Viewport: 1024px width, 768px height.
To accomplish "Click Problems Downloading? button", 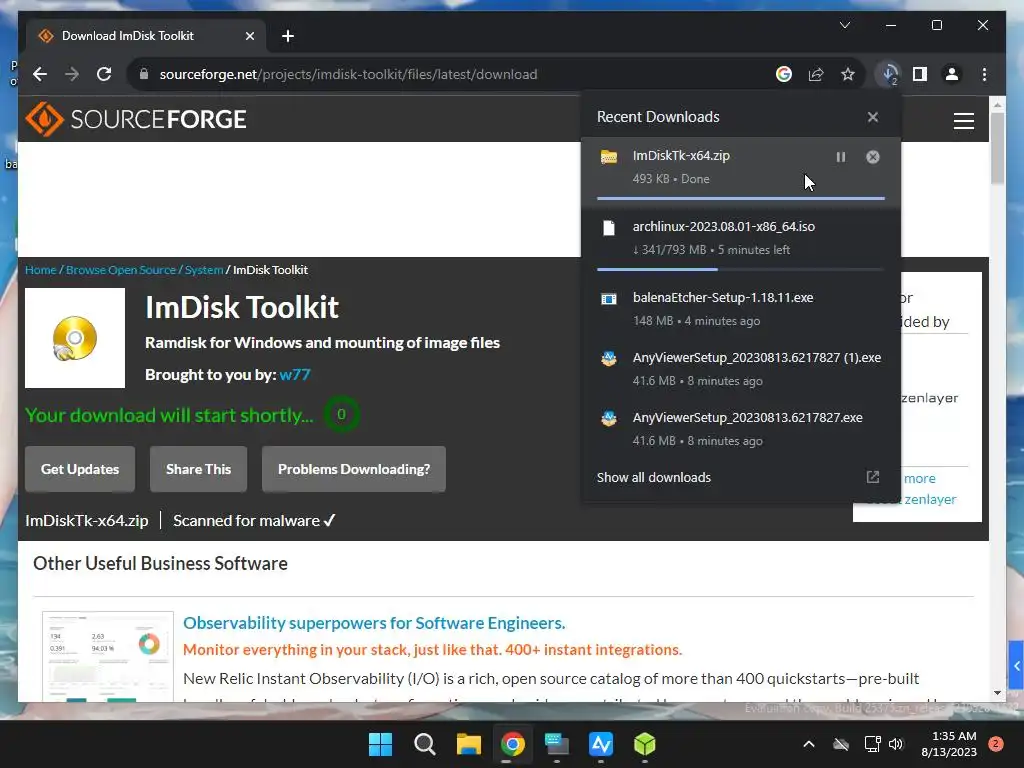I will pyautogui.click(x=354, y=469).
